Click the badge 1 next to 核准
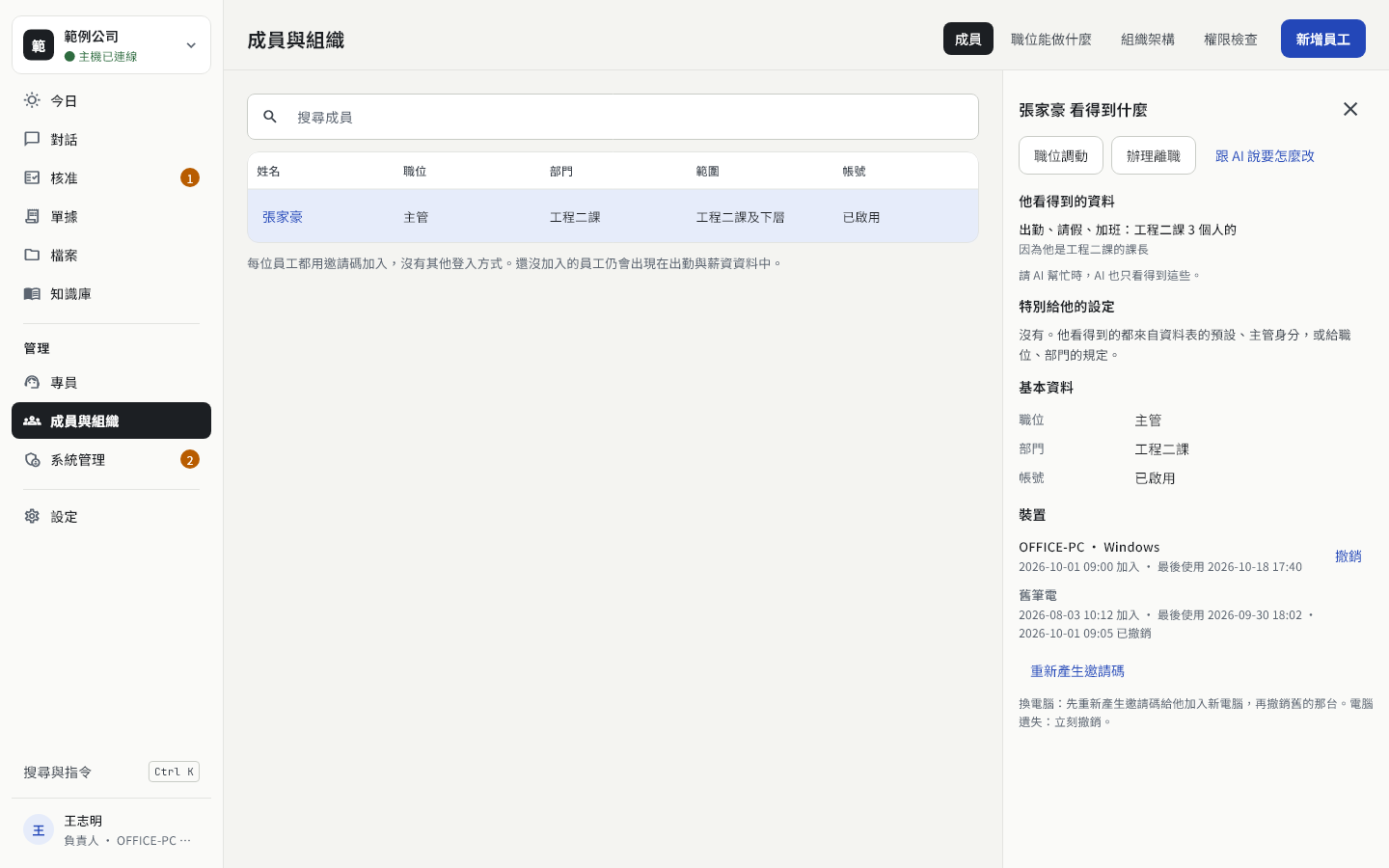 coord(190,177)
